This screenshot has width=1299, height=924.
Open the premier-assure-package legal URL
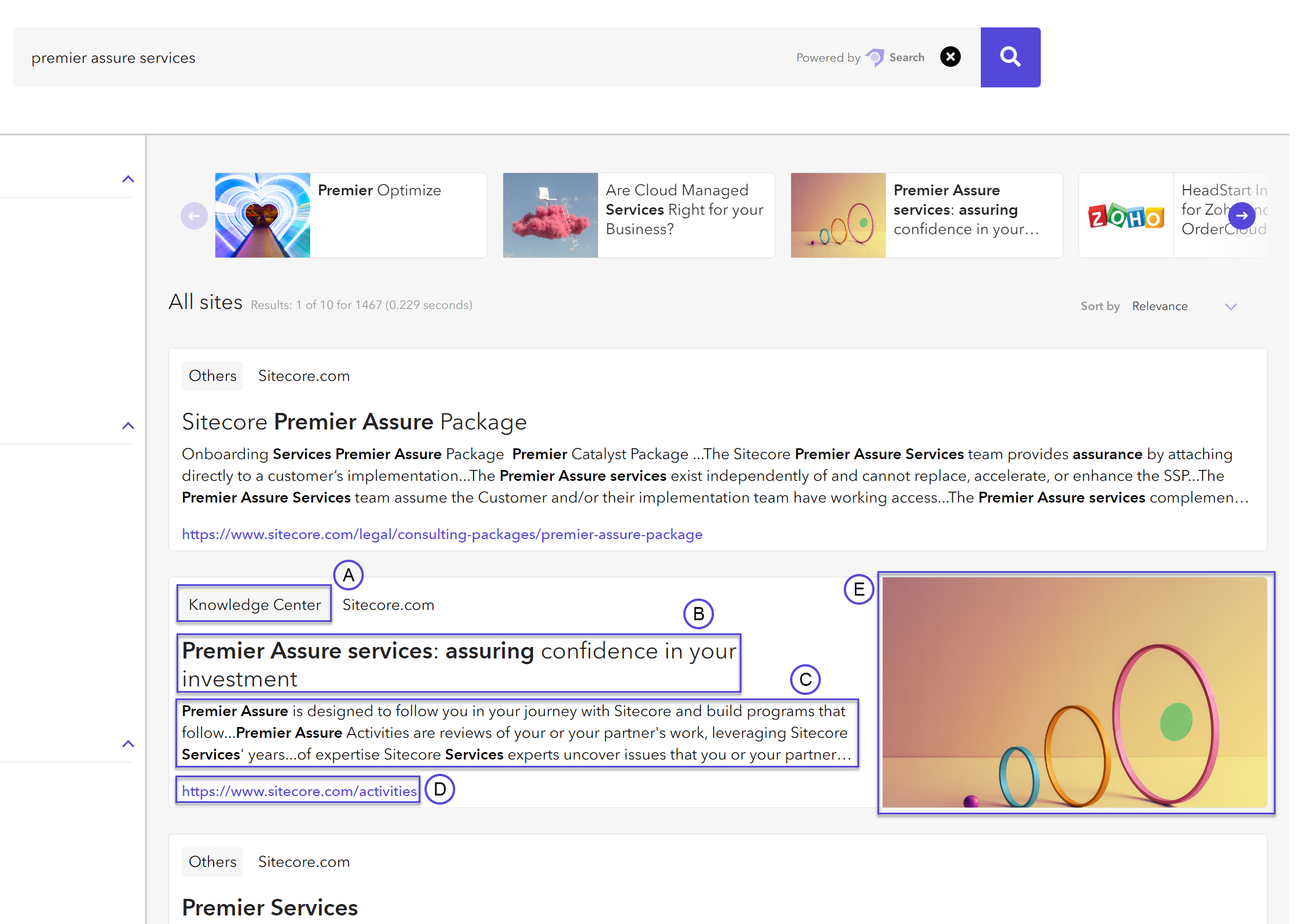442,535
